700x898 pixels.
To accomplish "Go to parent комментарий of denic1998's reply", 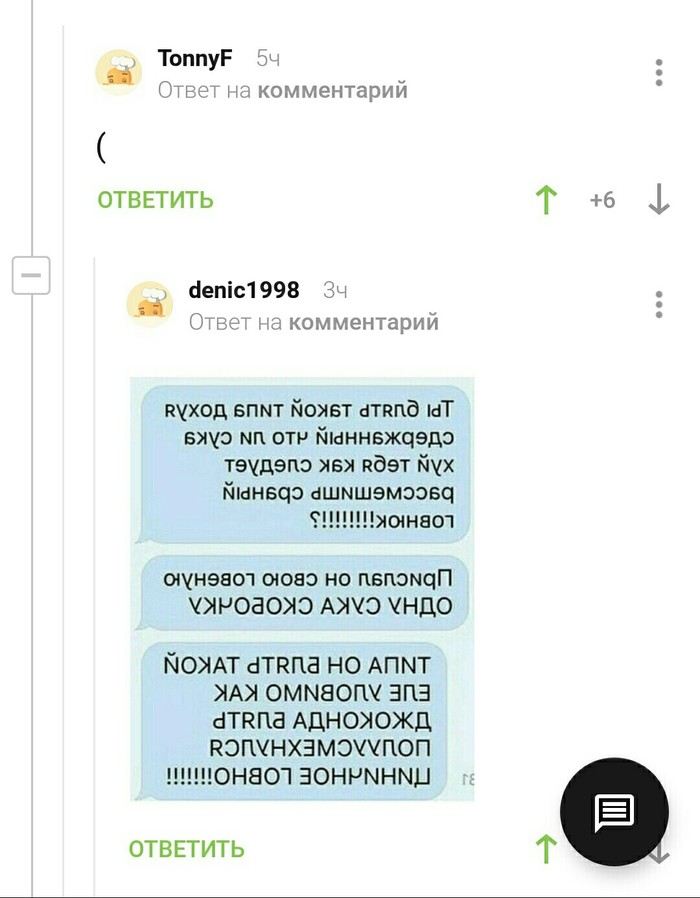I will (x=364, y=322).
